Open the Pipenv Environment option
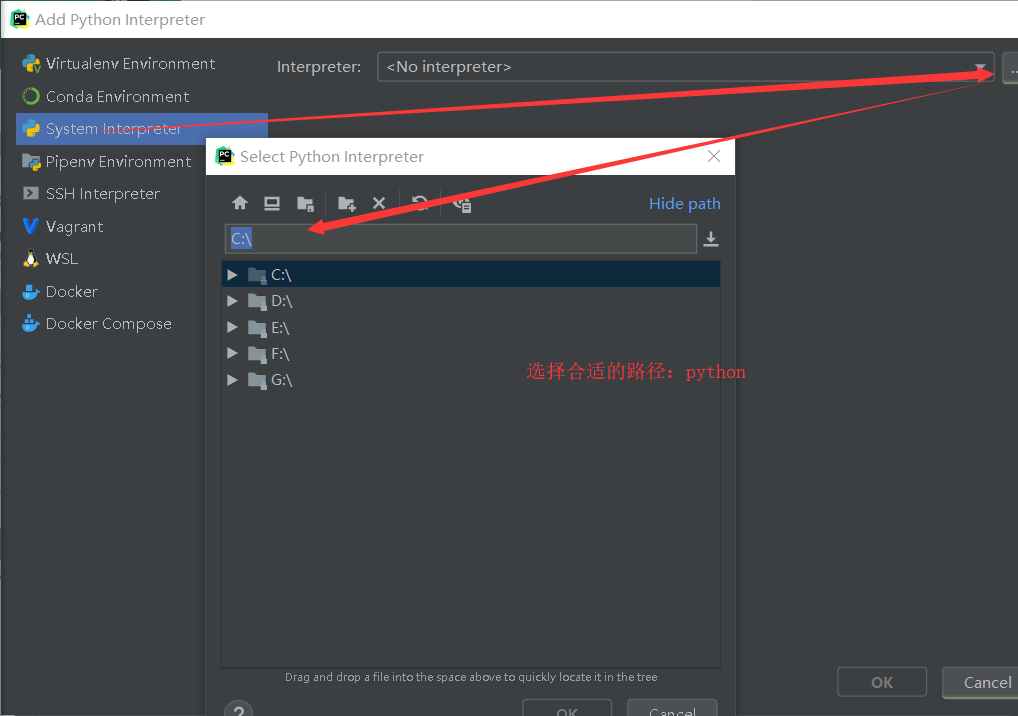This screenshot has width=1018, height=716. tap(106, 162)
